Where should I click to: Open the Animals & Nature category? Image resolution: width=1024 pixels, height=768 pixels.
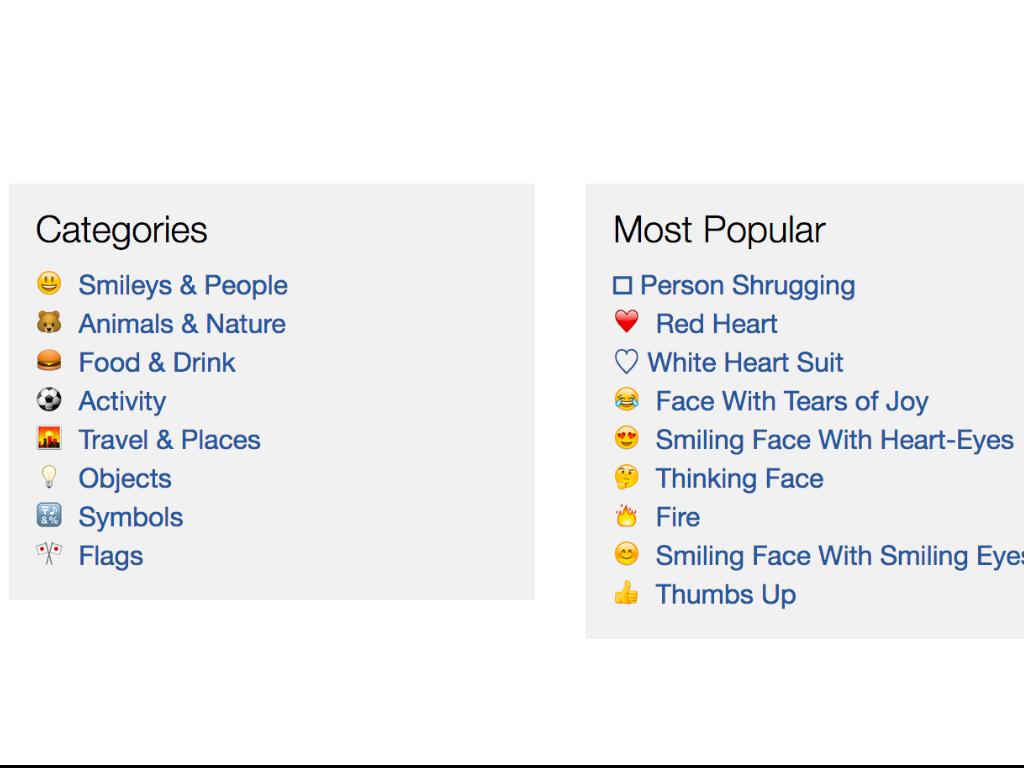coord(182,324)
